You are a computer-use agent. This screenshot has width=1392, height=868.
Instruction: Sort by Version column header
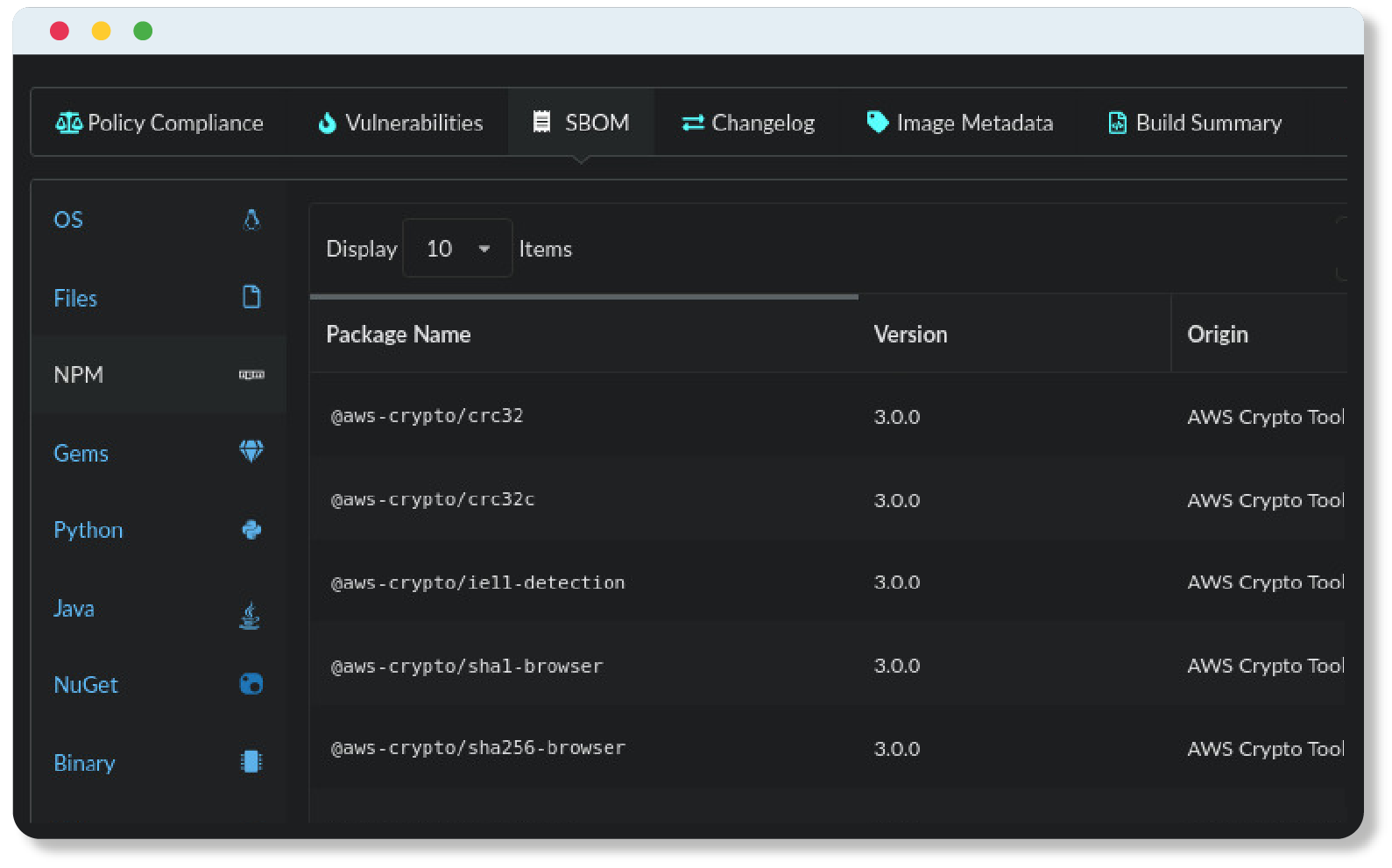point(910,335)
